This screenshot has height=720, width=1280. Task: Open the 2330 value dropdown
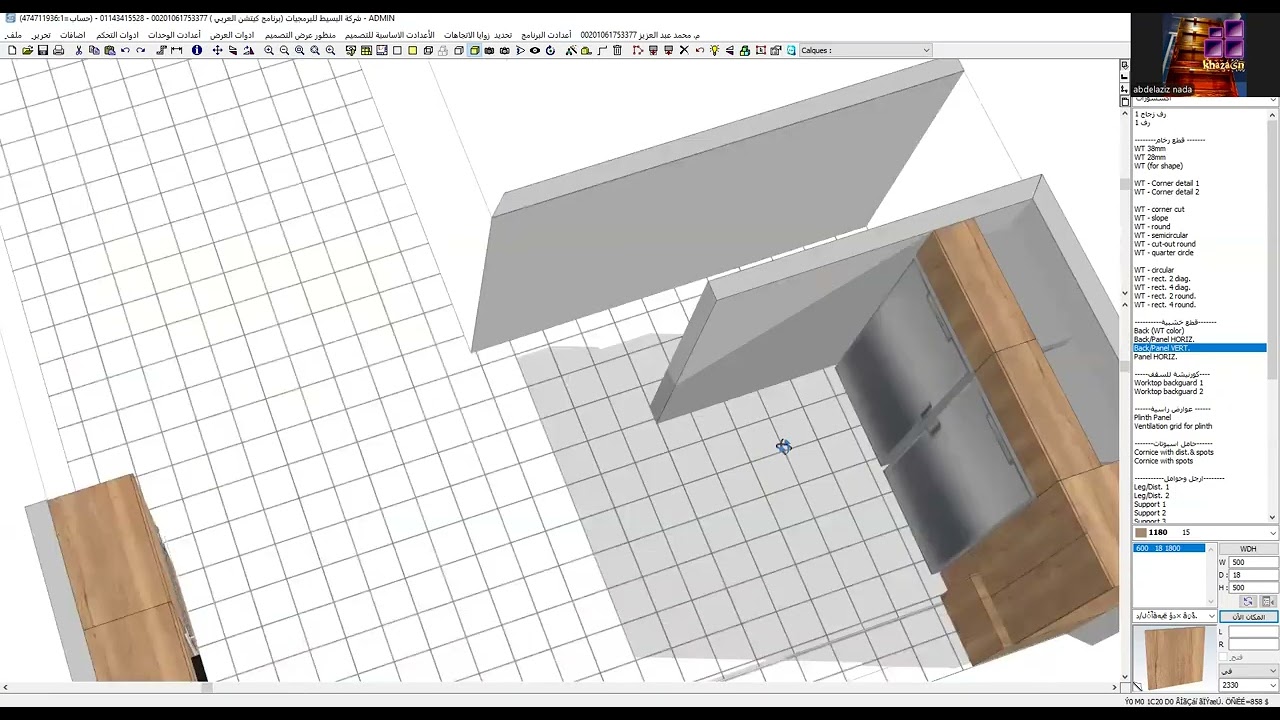click(1248, 685)
